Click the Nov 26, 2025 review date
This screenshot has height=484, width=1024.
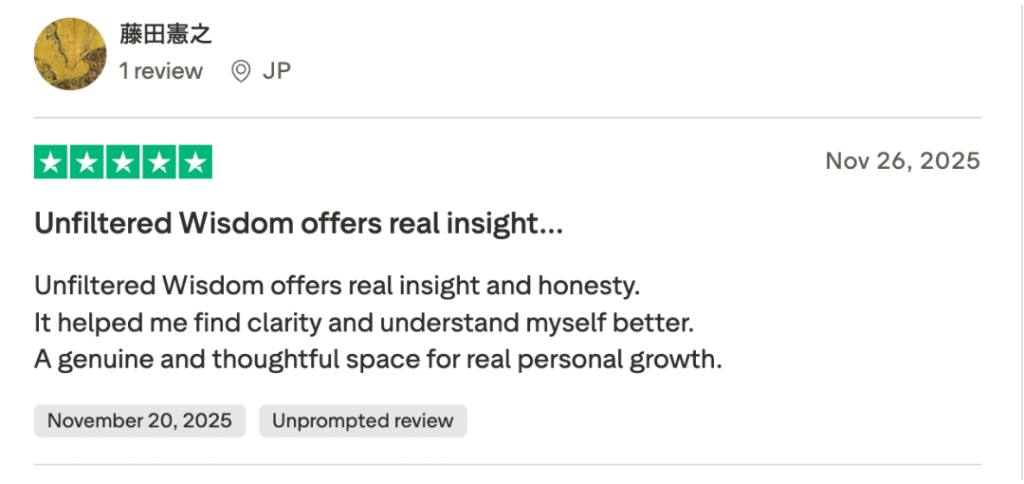(902, 161)
